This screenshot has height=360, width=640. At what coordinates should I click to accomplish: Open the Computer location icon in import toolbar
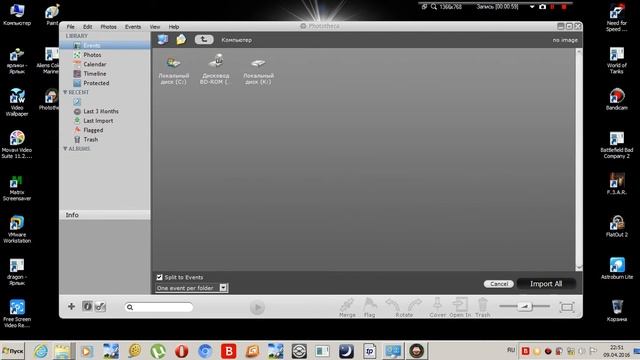163,40
